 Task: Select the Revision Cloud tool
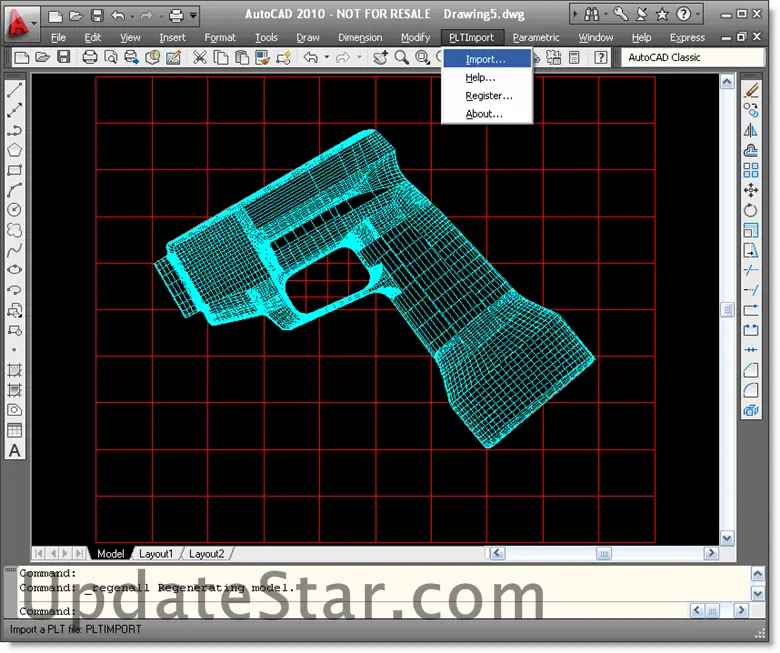(x=14, y=230)
